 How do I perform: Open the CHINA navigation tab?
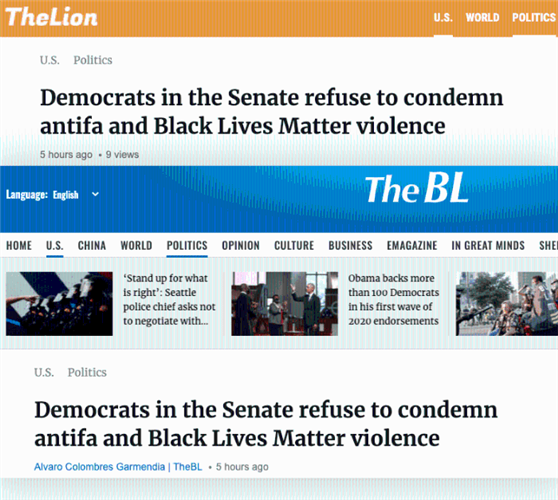coord(92,246)
